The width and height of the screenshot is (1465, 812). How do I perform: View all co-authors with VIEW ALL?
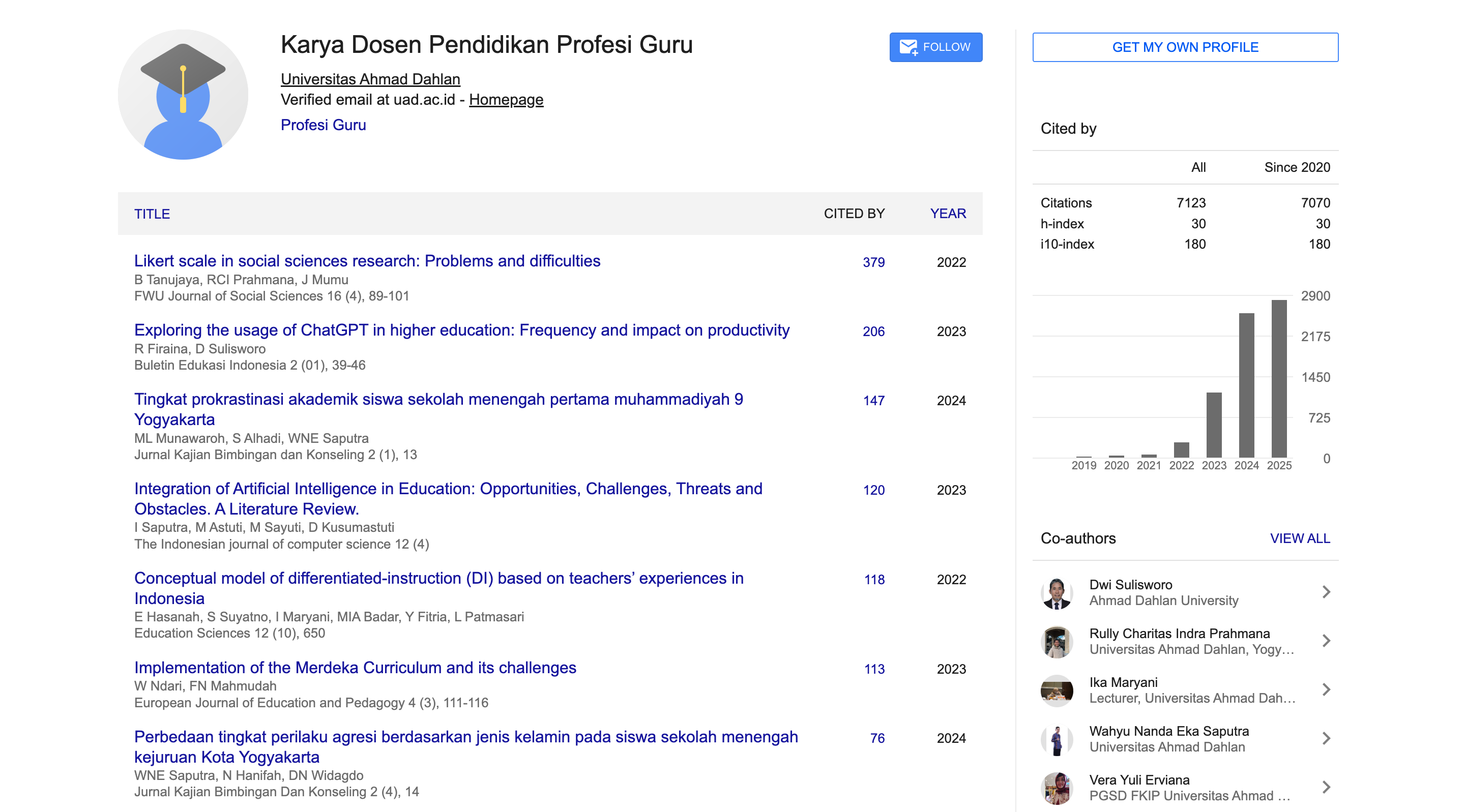(x=1300, y=538)
